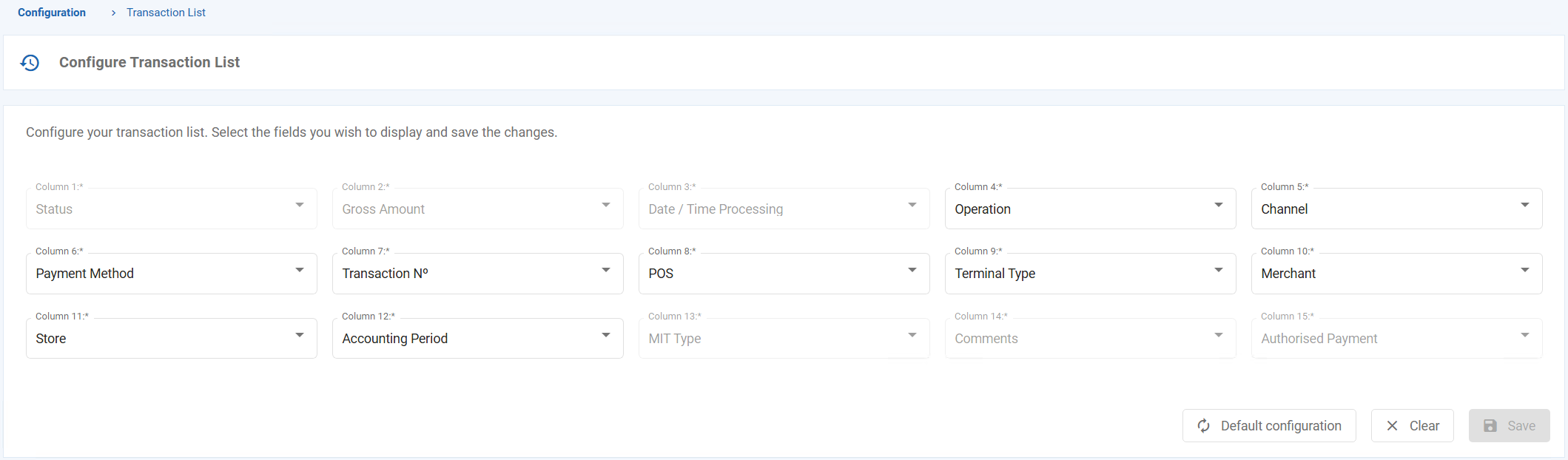1568x460 pixels.
Task: Open the Column 4 Operation dropdown
Action: 1089,209
